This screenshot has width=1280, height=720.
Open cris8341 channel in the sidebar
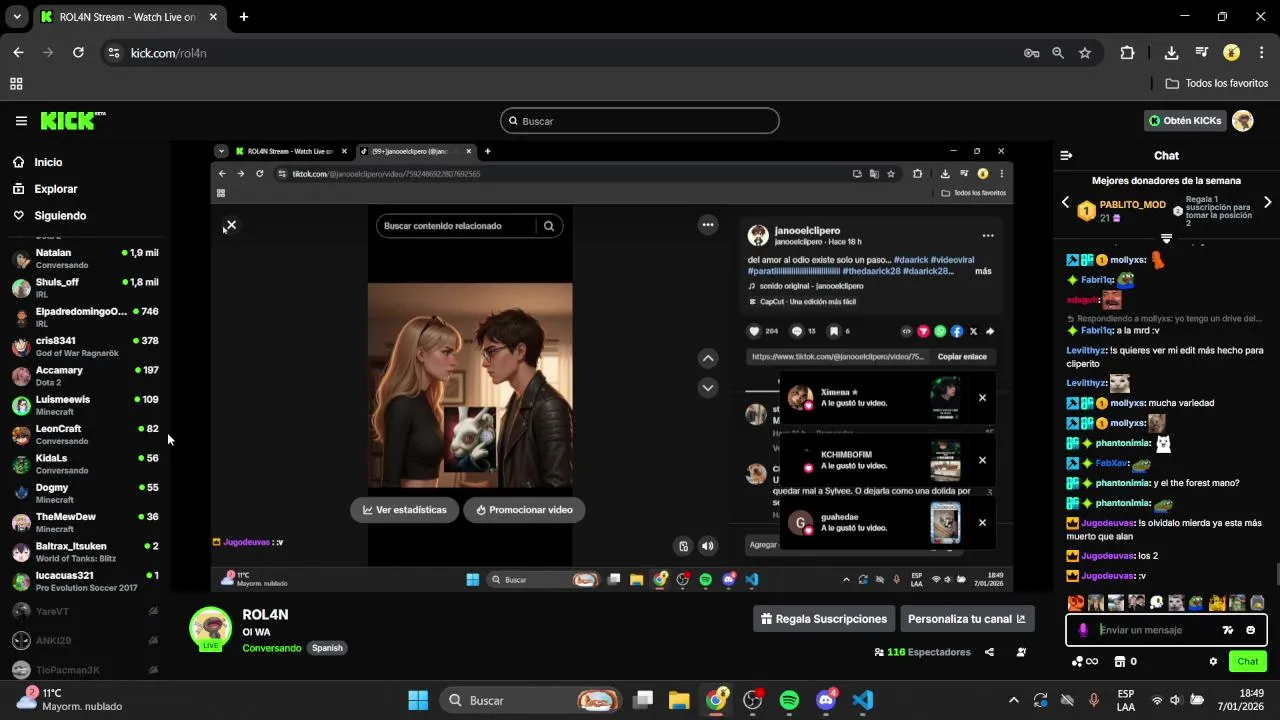click(x=86, y=347)
